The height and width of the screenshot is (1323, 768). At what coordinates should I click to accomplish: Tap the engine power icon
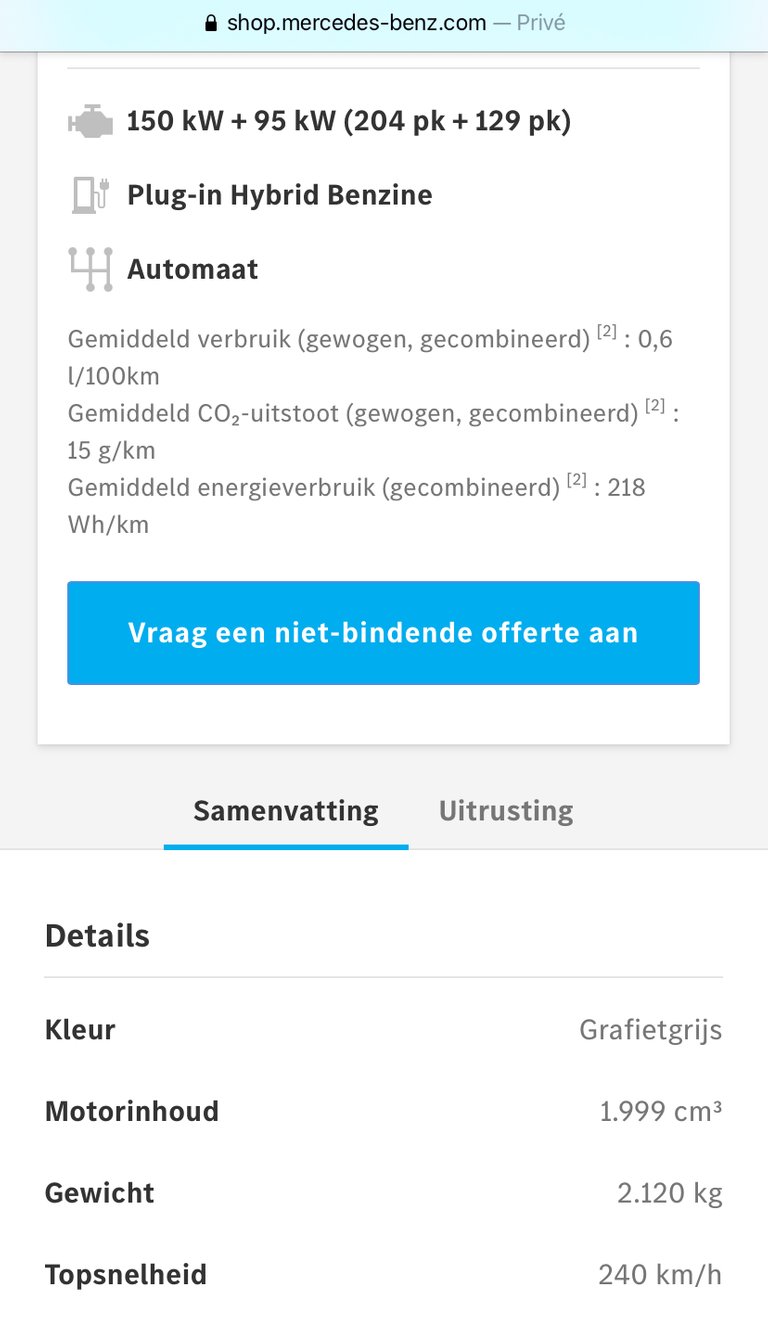(x=90, y=122)
